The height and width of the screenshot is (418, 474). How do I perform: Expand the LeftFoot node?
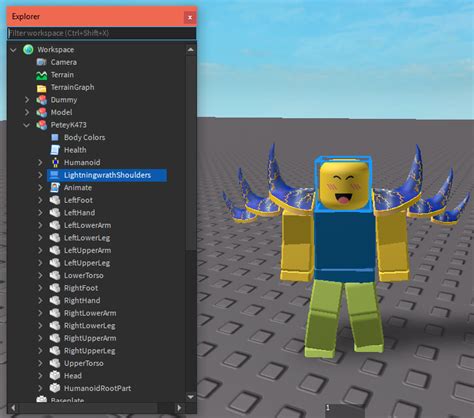click(40, 200)
